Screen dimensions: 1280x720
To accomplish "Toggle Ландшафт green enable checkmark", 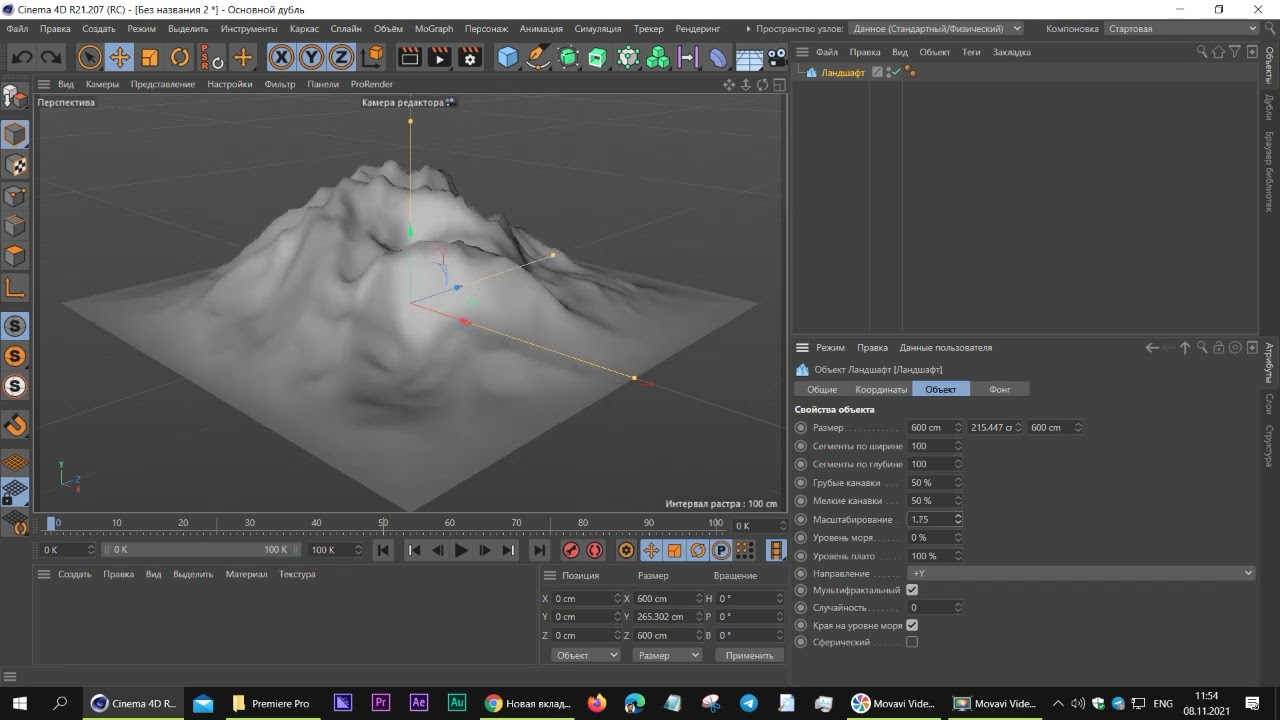I will point(896,72).
